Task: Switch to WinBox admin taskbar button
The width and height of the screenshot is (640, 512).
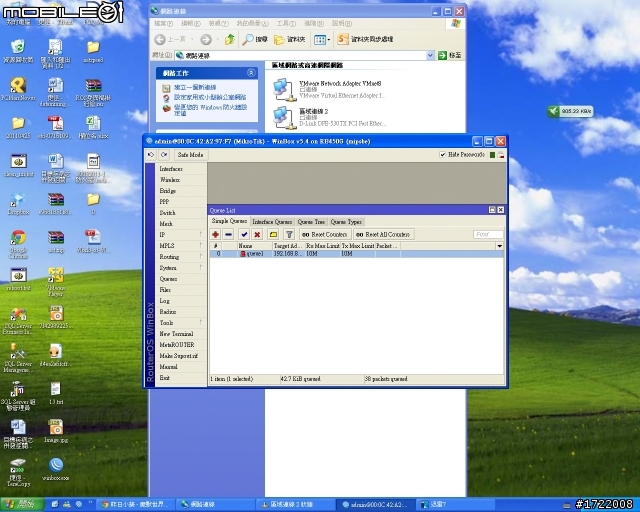Action: (x=376, y=505)
